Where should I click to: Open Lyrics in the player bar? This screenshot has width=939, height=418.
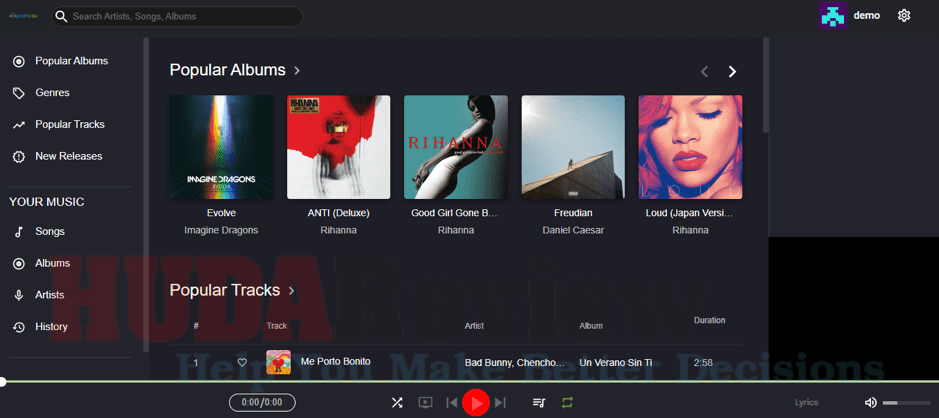coord(806,403)
